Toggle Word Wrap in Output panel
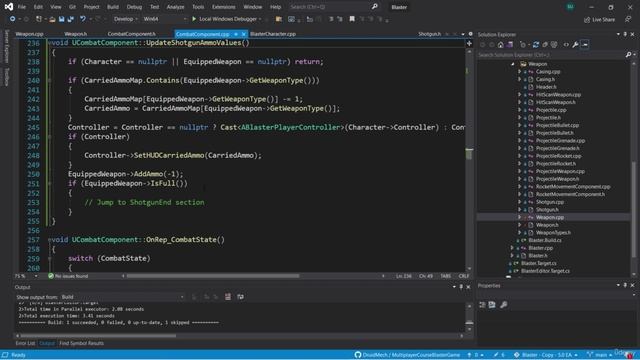640x360 pixels. point(240,297)
